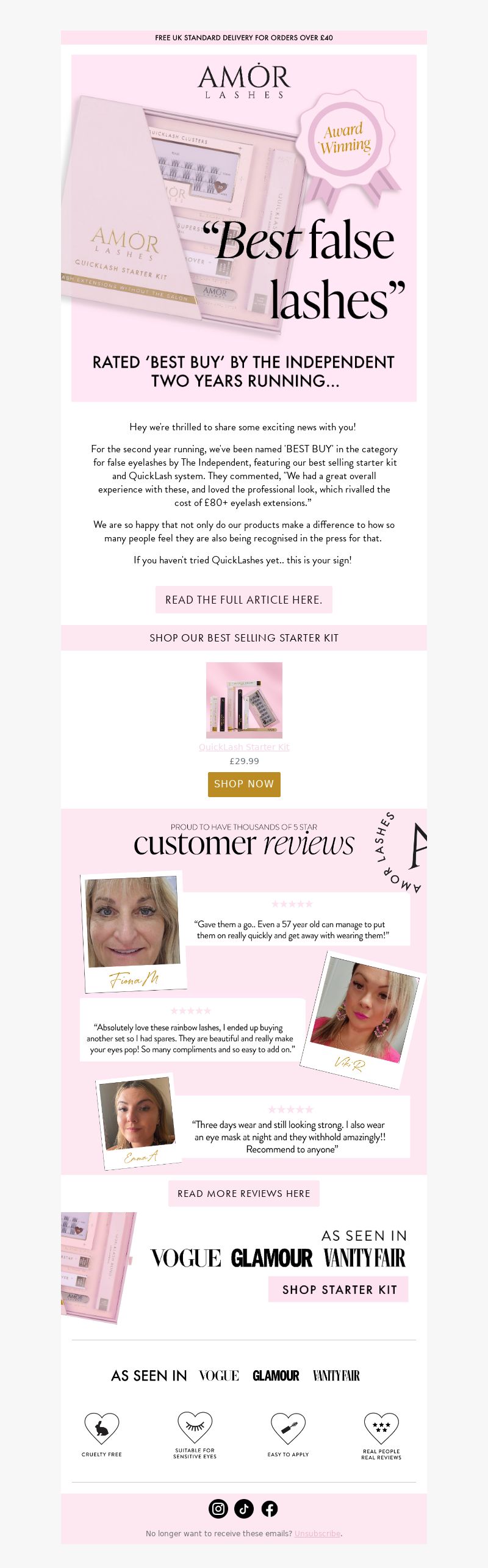Click the Shop Our Best Selling Starter Kit bar
Image resolution: width=488 pixels, height=1568 pixels.
pos(244,638)
